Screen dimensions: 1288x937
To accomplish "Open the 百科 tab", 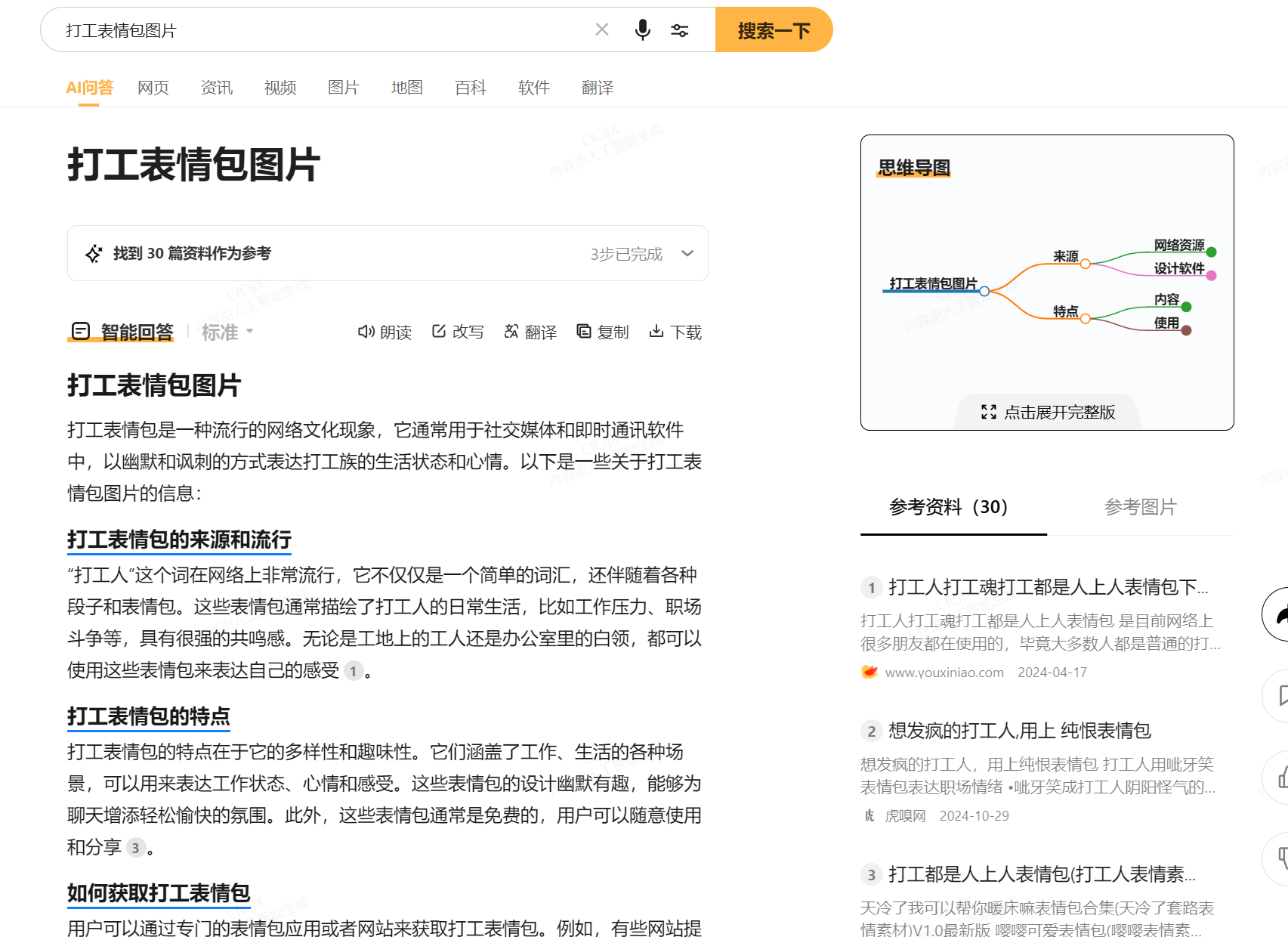I will click(x=471, y=88).
